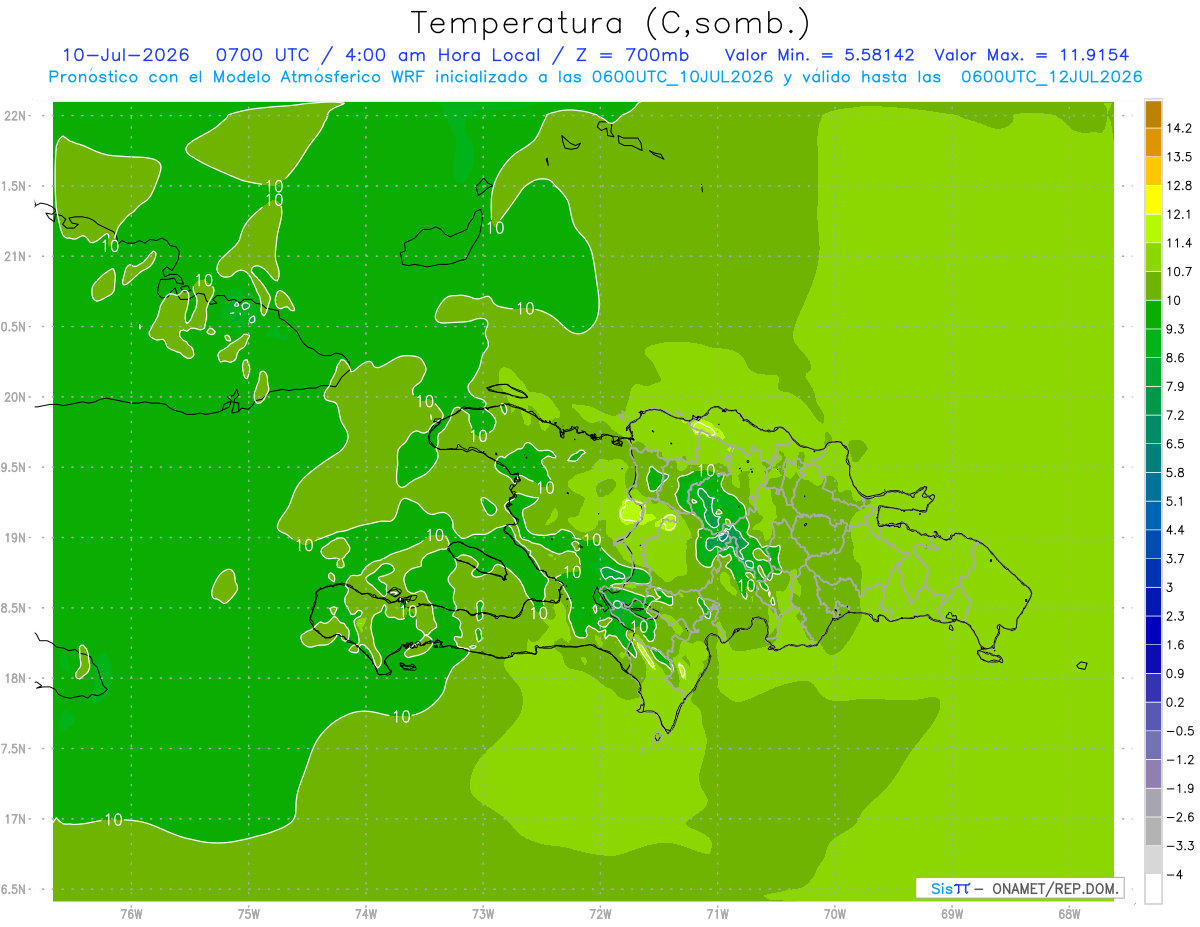1200x927 pixels.
Task: Click the latitude label 21N
Action: click(x=16, y=257)
